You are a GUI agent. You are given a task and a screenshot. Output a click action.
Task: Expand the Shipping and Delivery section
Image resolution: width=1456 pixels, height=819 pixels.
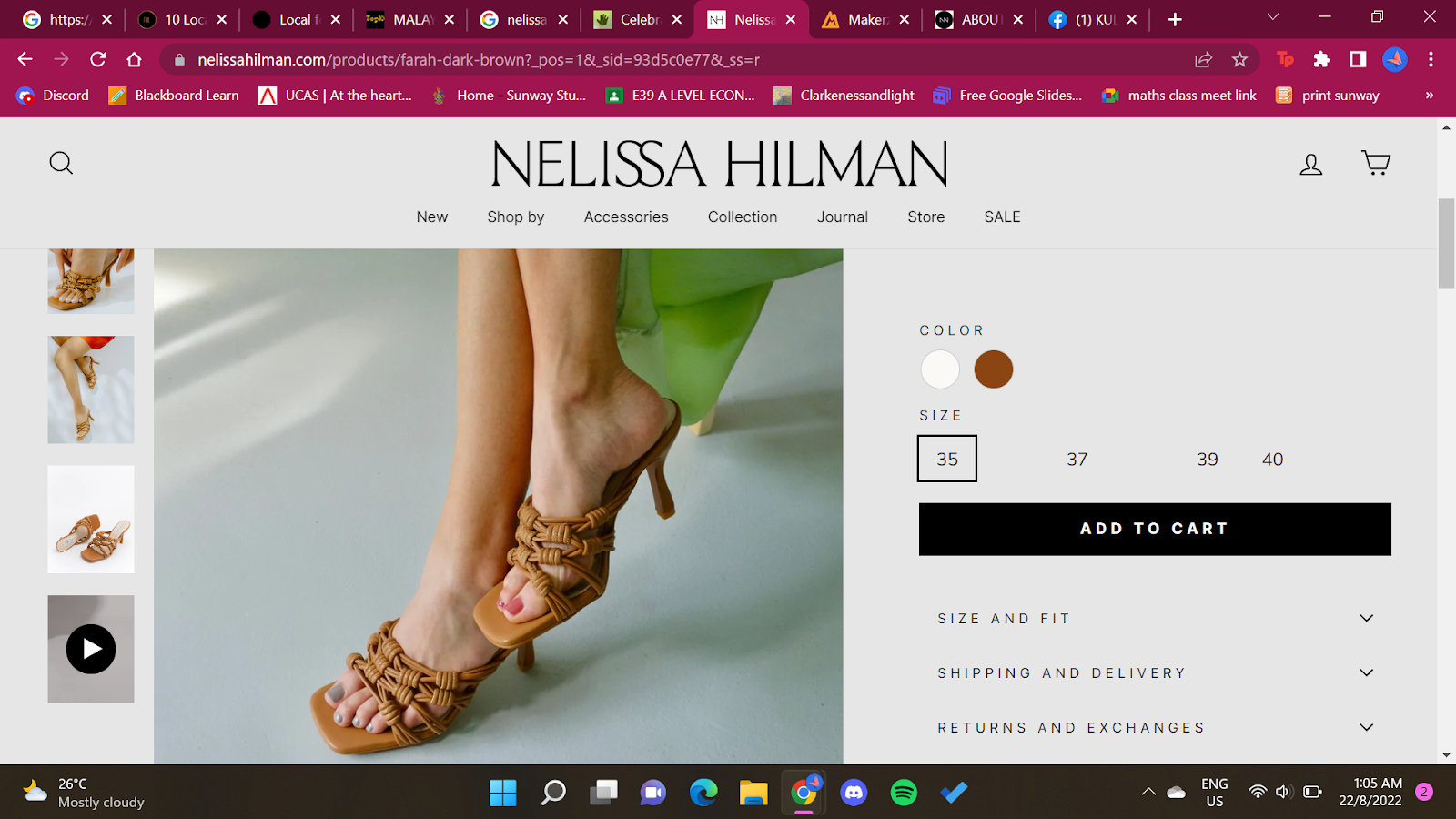pyautogui.click(x=1156, y=673)
